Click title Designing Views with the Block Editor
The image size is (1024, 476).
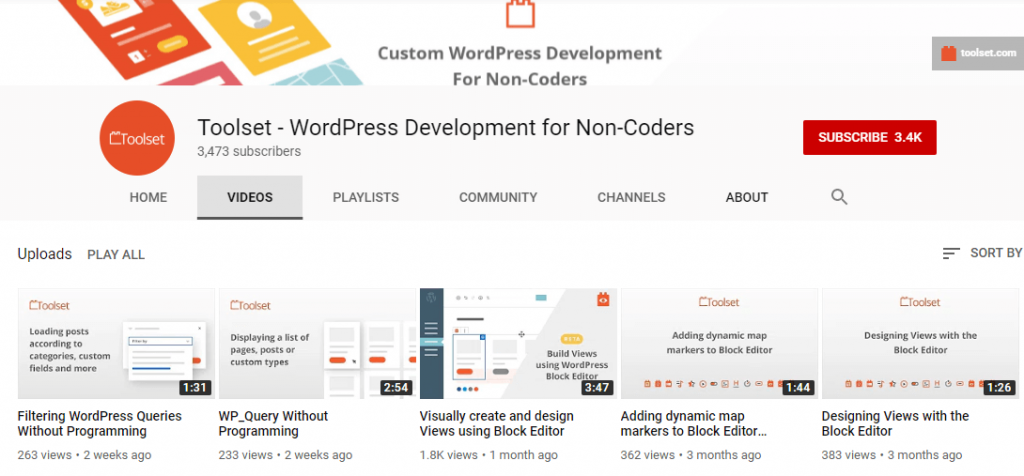(895, 424)
